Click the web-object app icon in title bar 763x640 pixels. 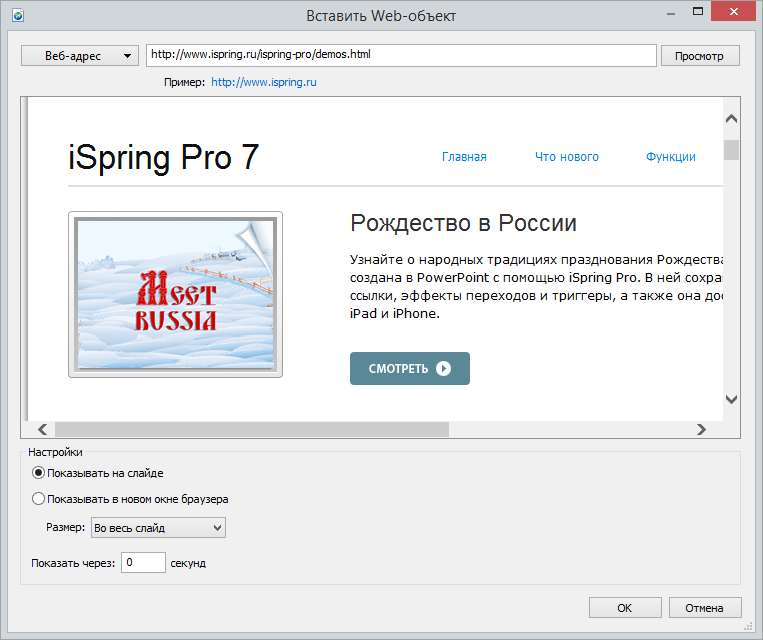click(x=18, y=16)
